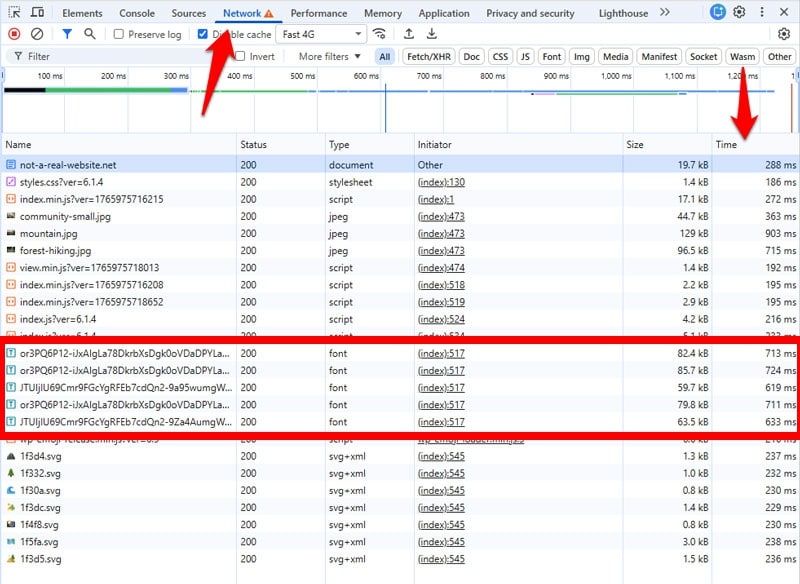Screen dimensions: 800x584
Task: Select the Font filter chip
Action: tap(551, 56)
